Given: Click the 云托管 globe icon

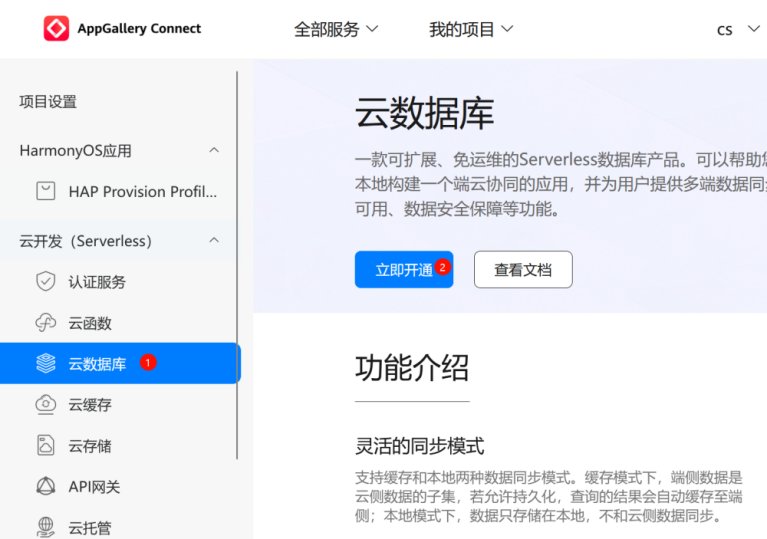Looking at the screenshot, I should [46, 527].
